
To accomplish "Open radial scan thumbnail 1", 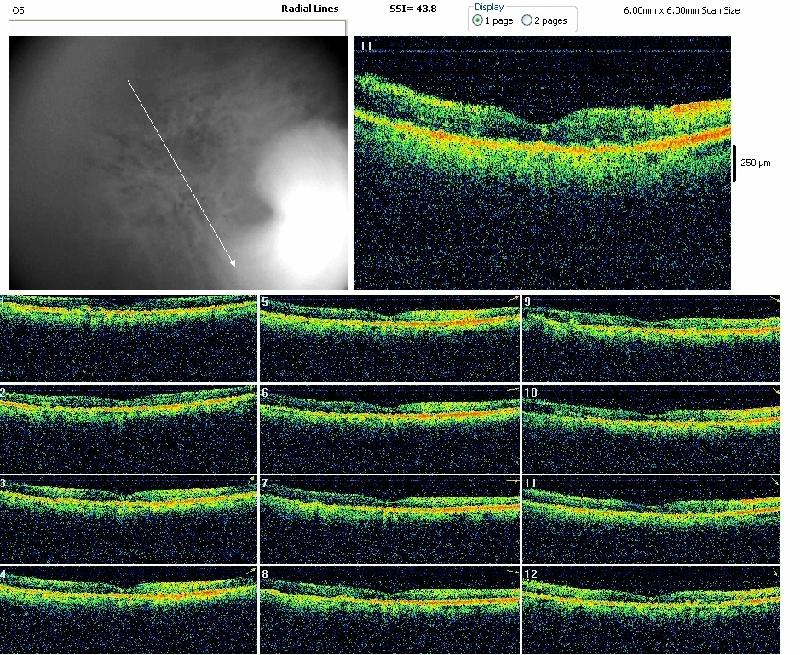I will [x=128, y=338].
